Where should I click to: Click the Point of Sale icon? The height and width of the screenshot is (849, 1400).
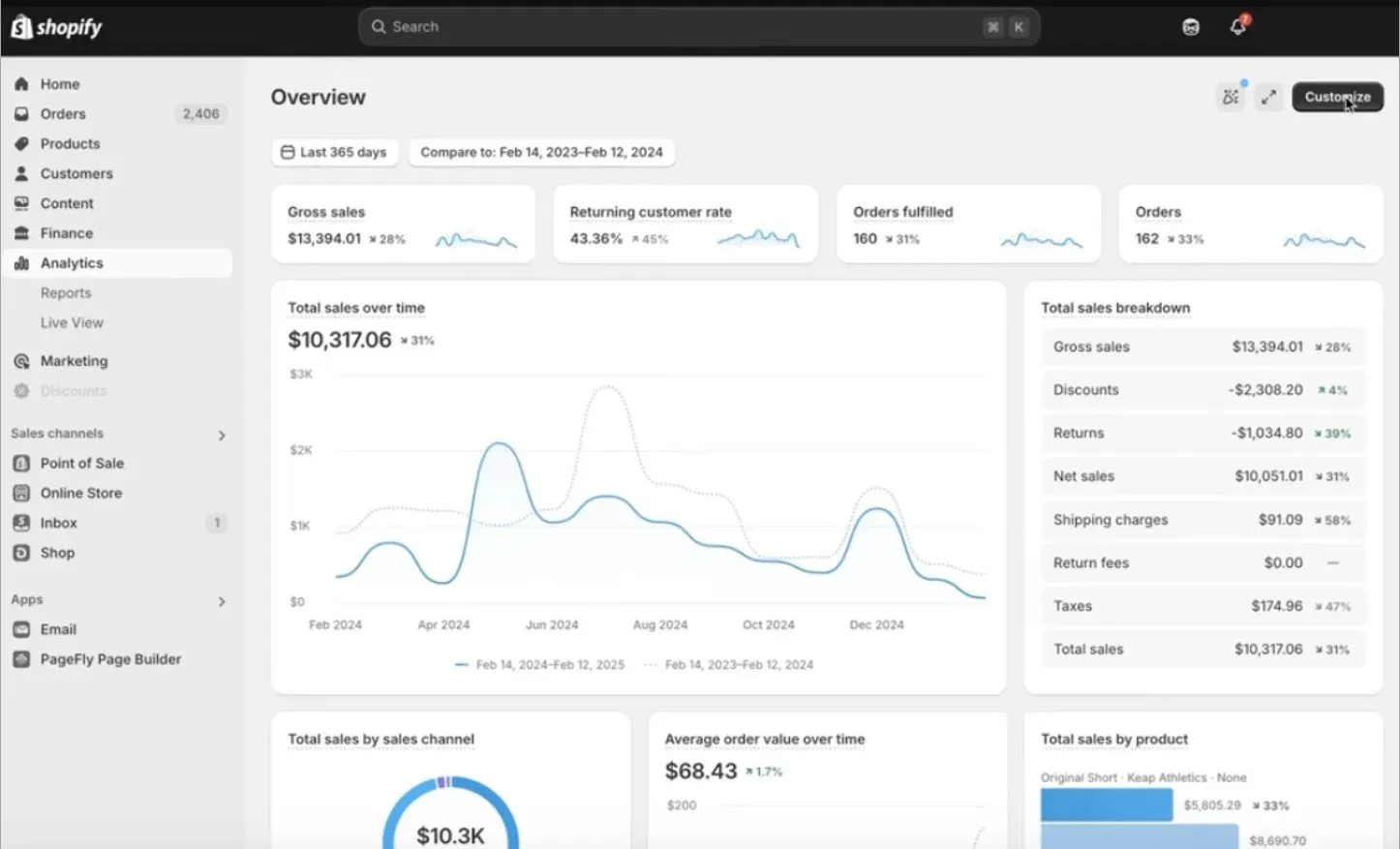21,464
